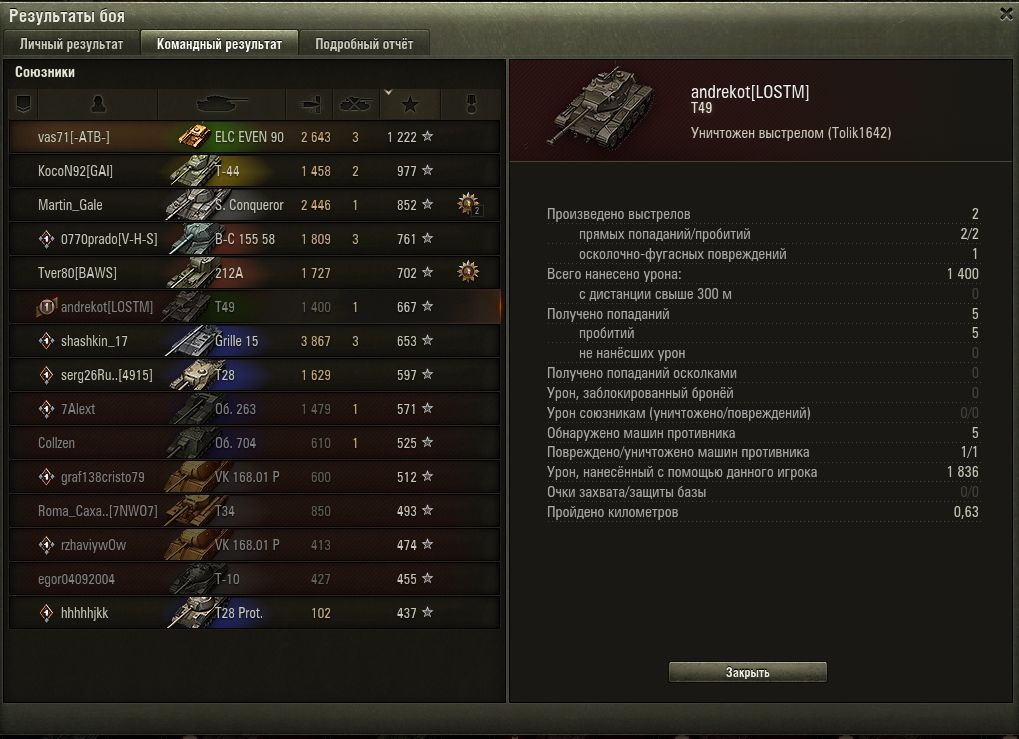This screenshot has height=739, width=1019.
Task: Select vas71[-ATB-] ELC EVEN 90 row
Action: pyautogui.click(x=255, y=136)
